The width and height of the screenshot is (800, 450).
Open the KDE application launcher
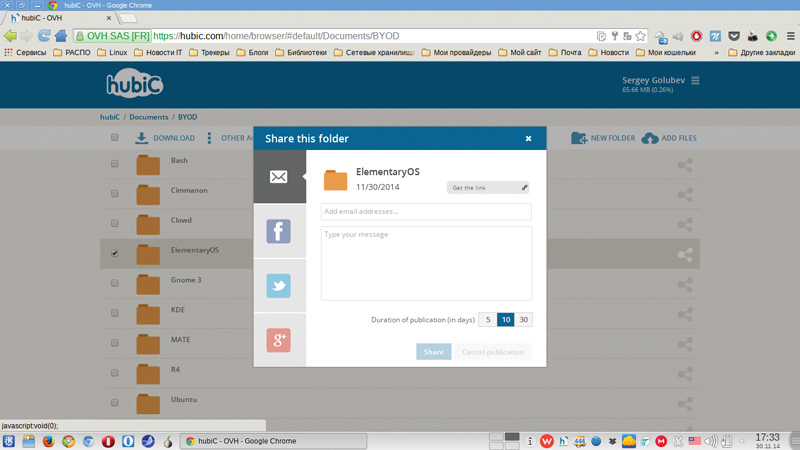[x=9, y=441]
